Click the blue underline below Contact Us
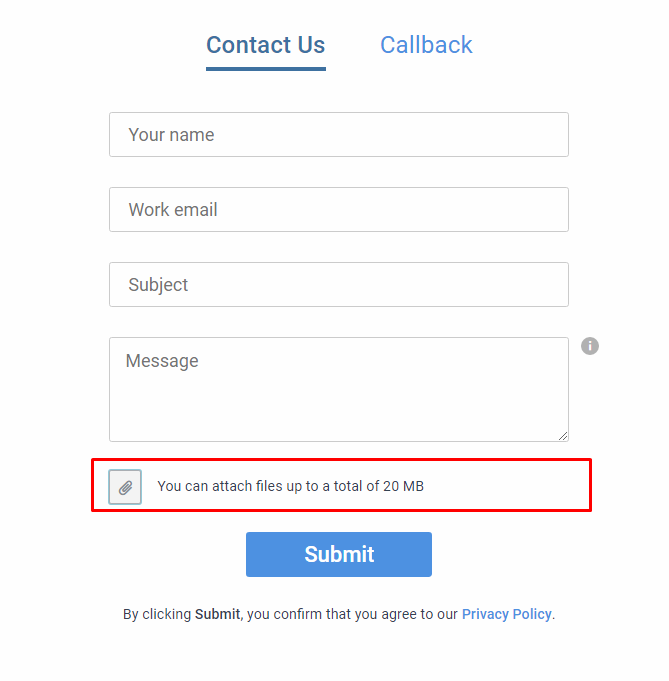Viewport: 669px width, 681px height. pos(265,69)
